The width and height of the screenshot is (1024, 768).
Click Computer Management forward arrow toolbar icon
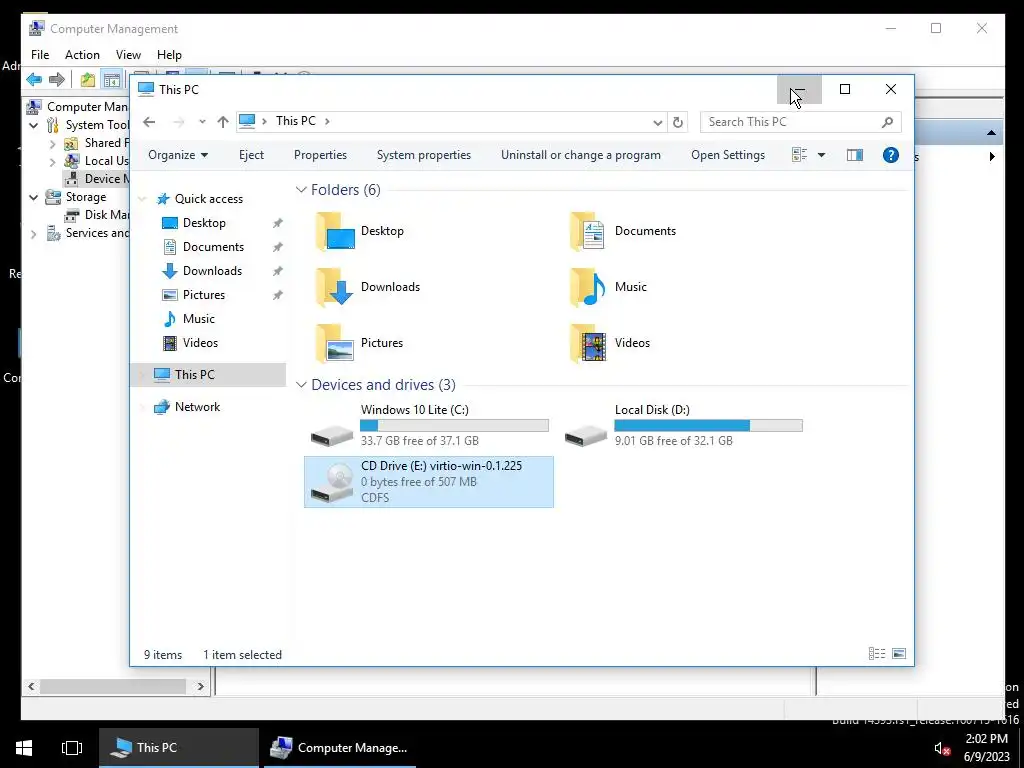click(x=57, y=80)
